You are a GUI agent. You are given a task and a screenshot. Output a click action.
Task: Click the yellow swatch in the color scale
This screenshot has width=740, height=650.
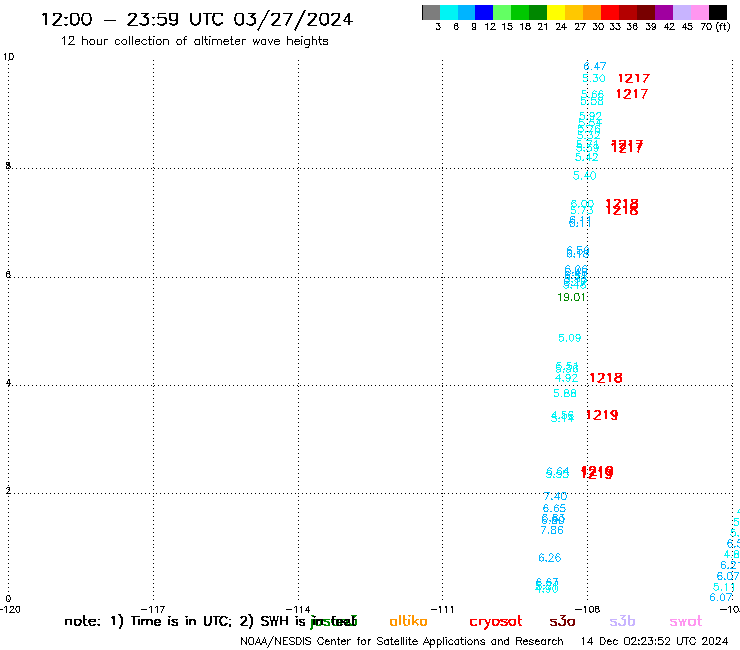click(x=556, y=12)
